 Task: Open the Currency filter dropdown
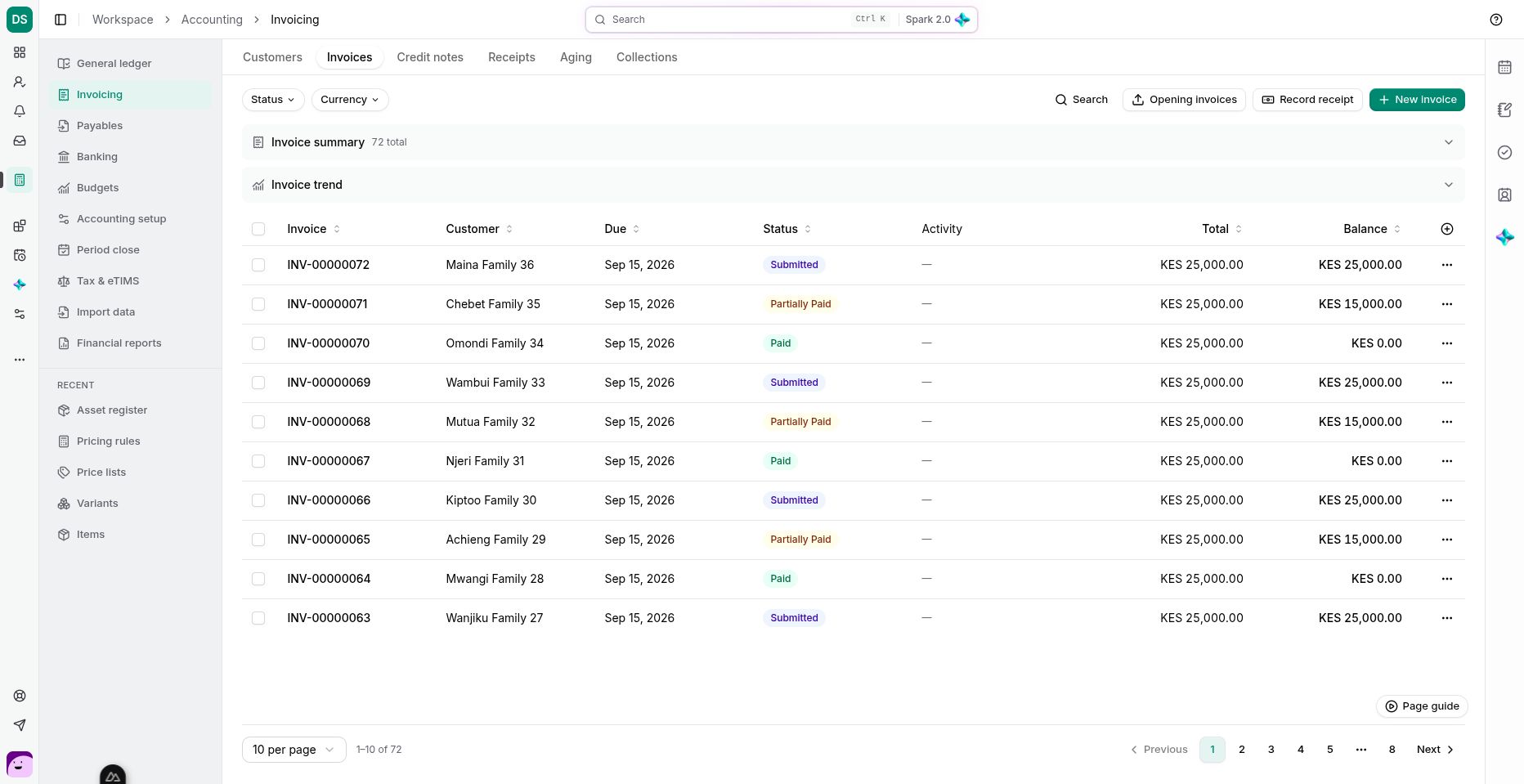pyautogui.click(x=350, y=100)
